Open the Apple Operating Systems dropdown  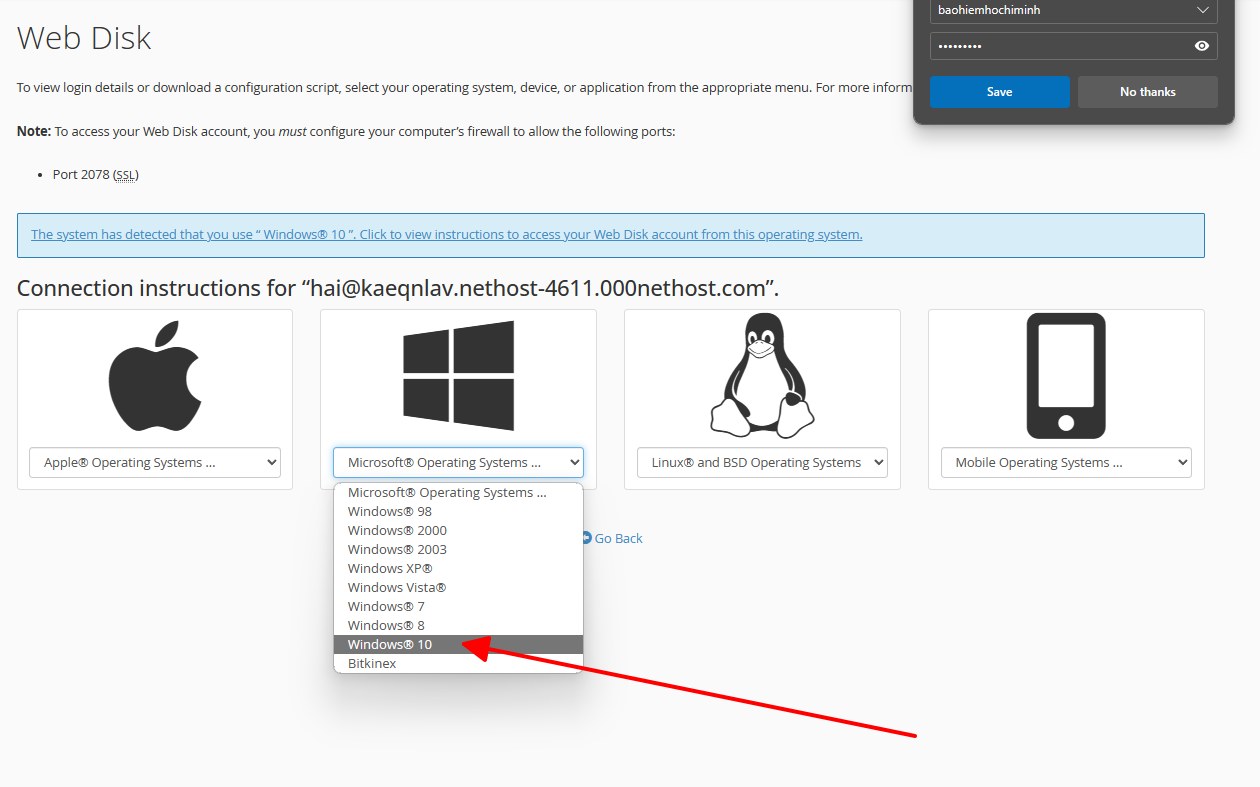155,463
